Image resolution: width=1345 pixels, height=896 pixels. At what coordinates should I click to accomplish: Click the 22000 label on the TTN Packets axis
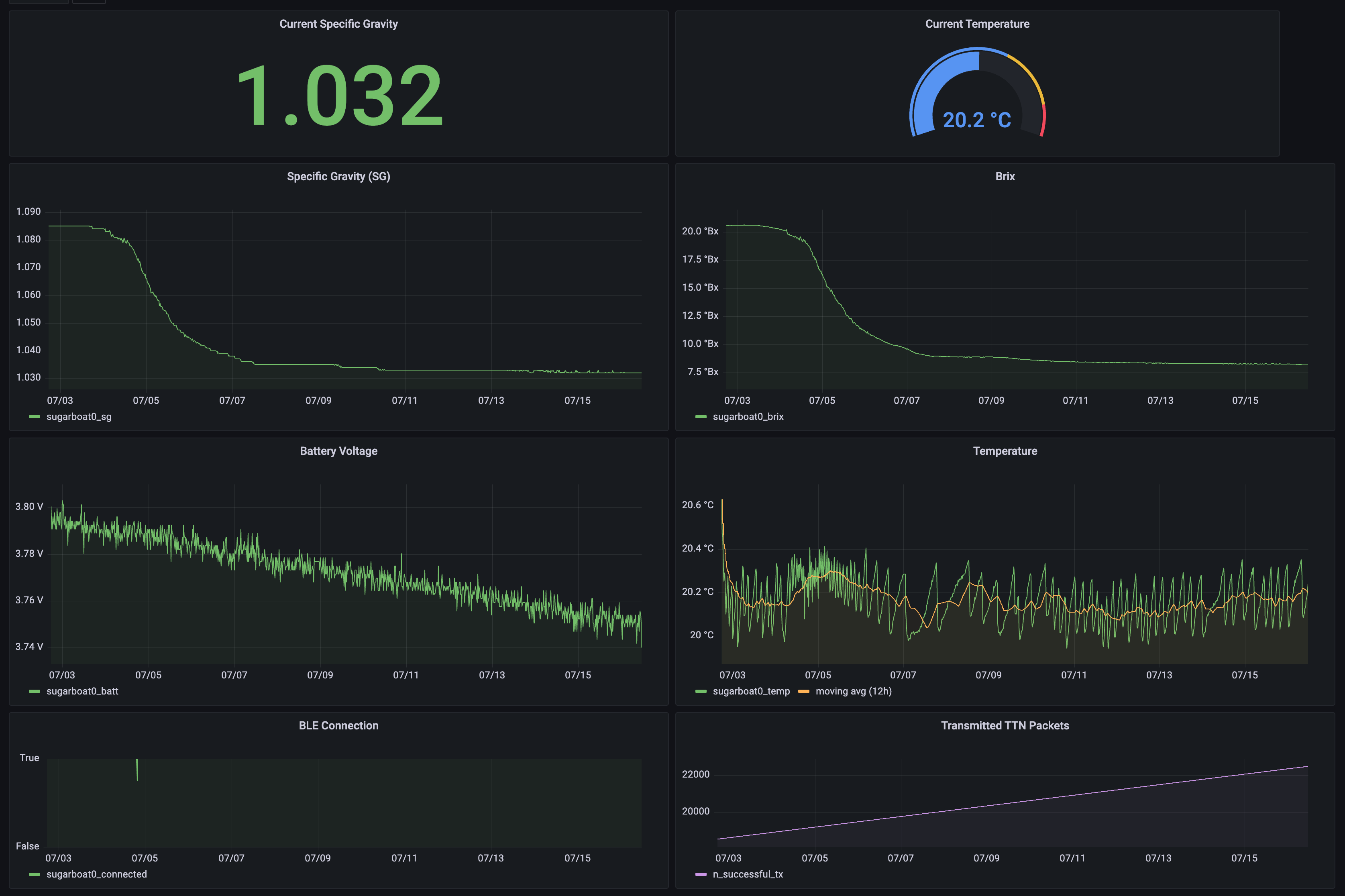pos(695,774)
